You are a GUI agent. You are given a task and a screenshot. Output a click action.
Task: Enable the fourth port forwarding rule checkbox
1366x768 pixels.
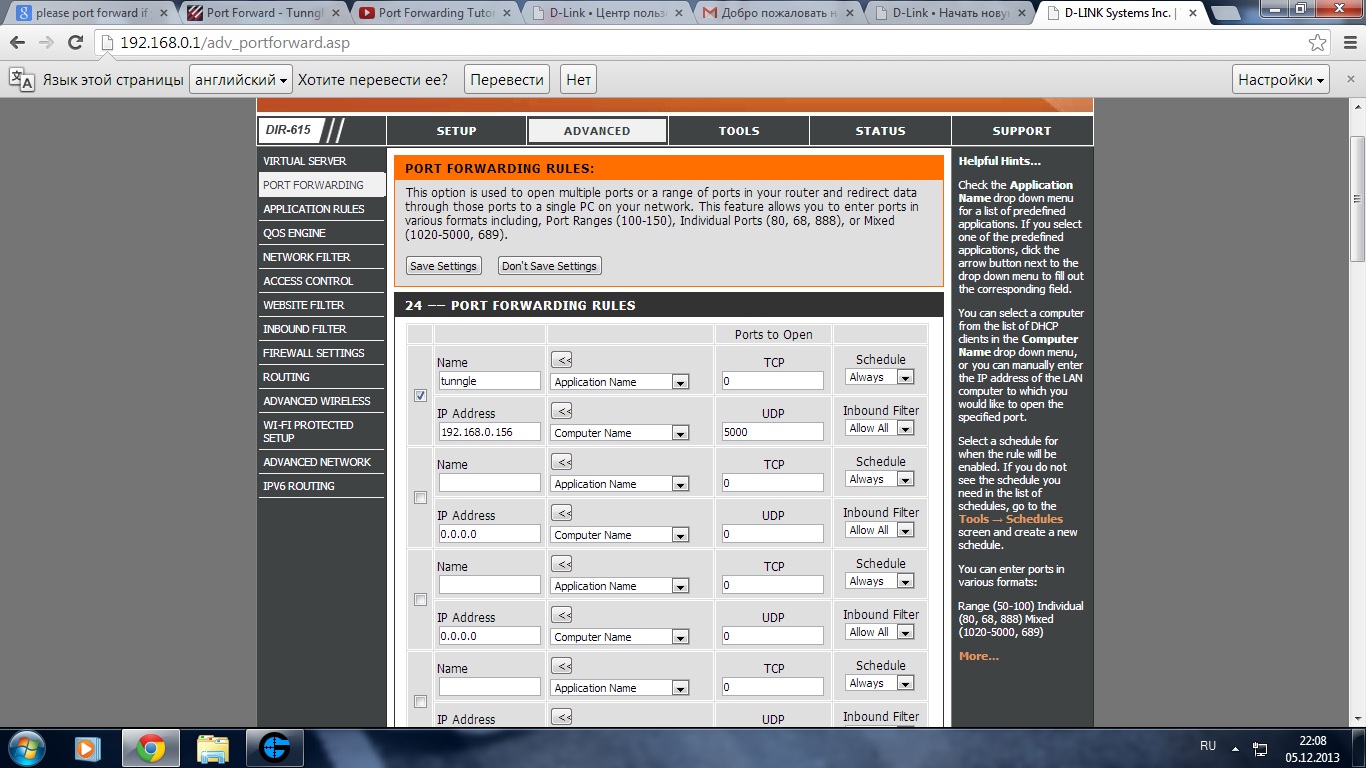point(420,702)
